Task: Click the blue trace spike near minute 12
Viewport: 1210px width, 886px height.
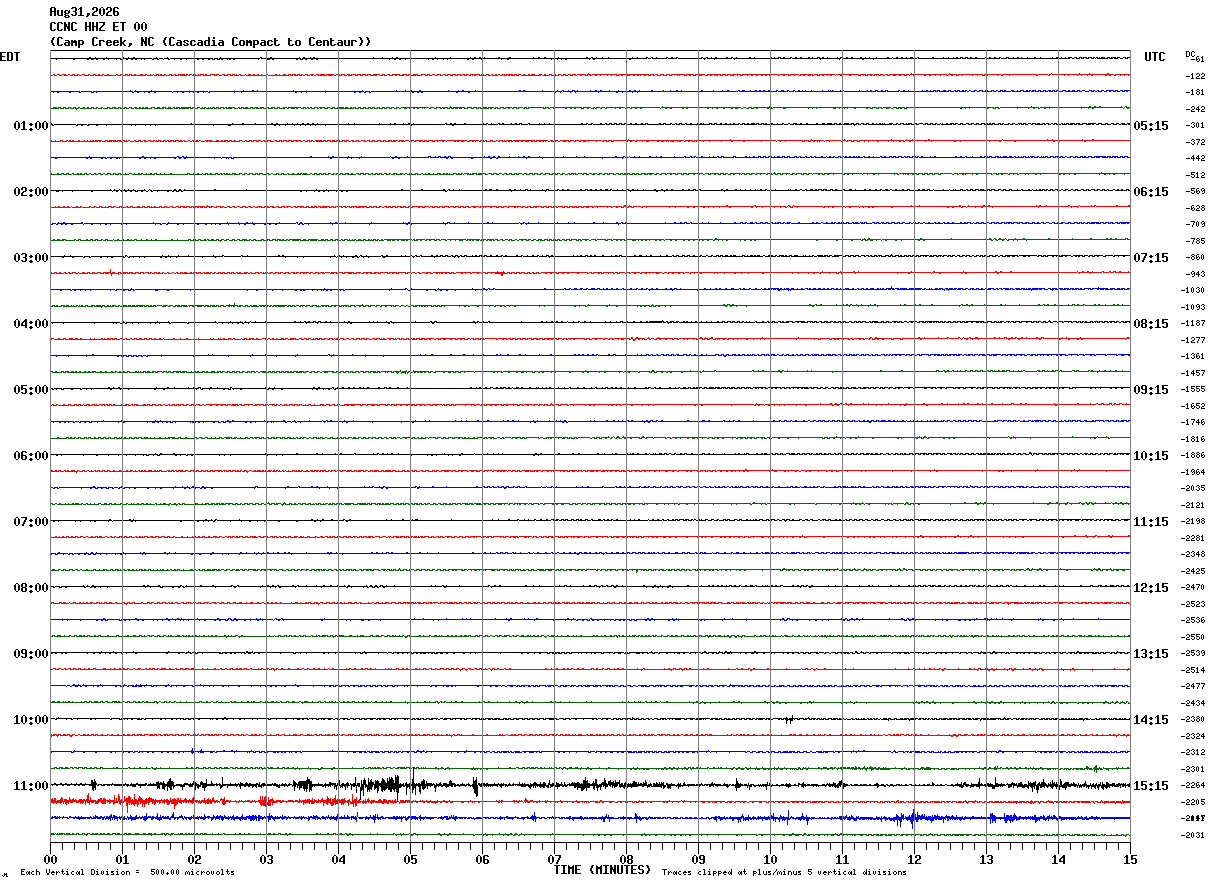Action: click(910, 819)
